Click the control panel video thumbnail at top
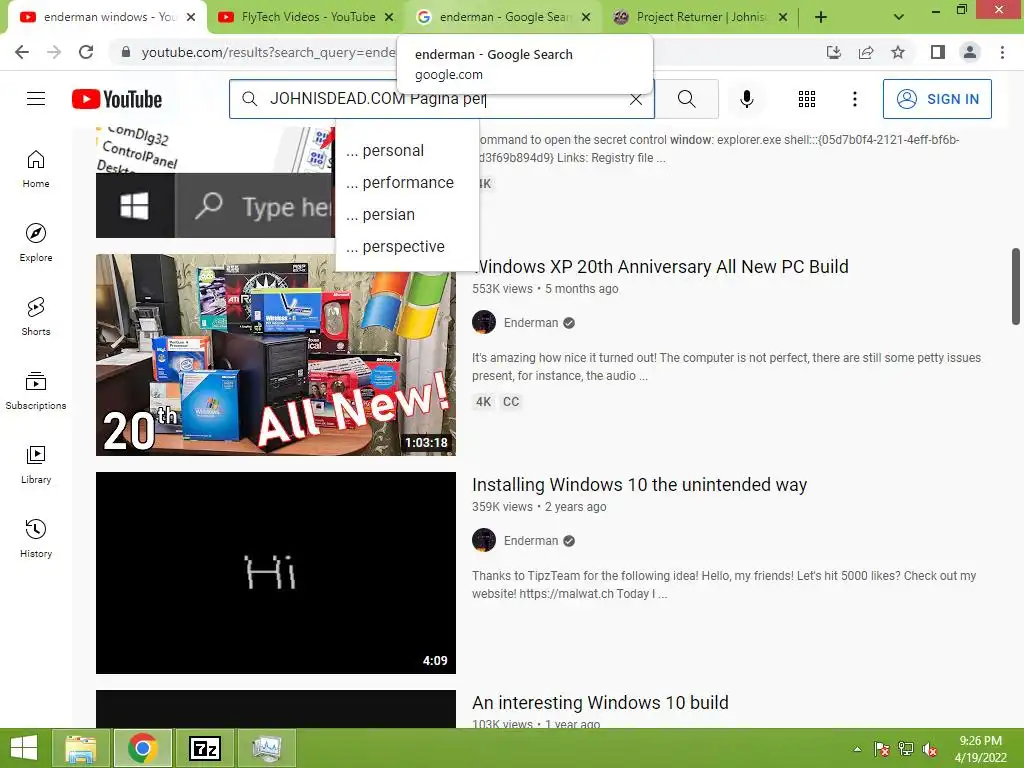 click(216, 182)
